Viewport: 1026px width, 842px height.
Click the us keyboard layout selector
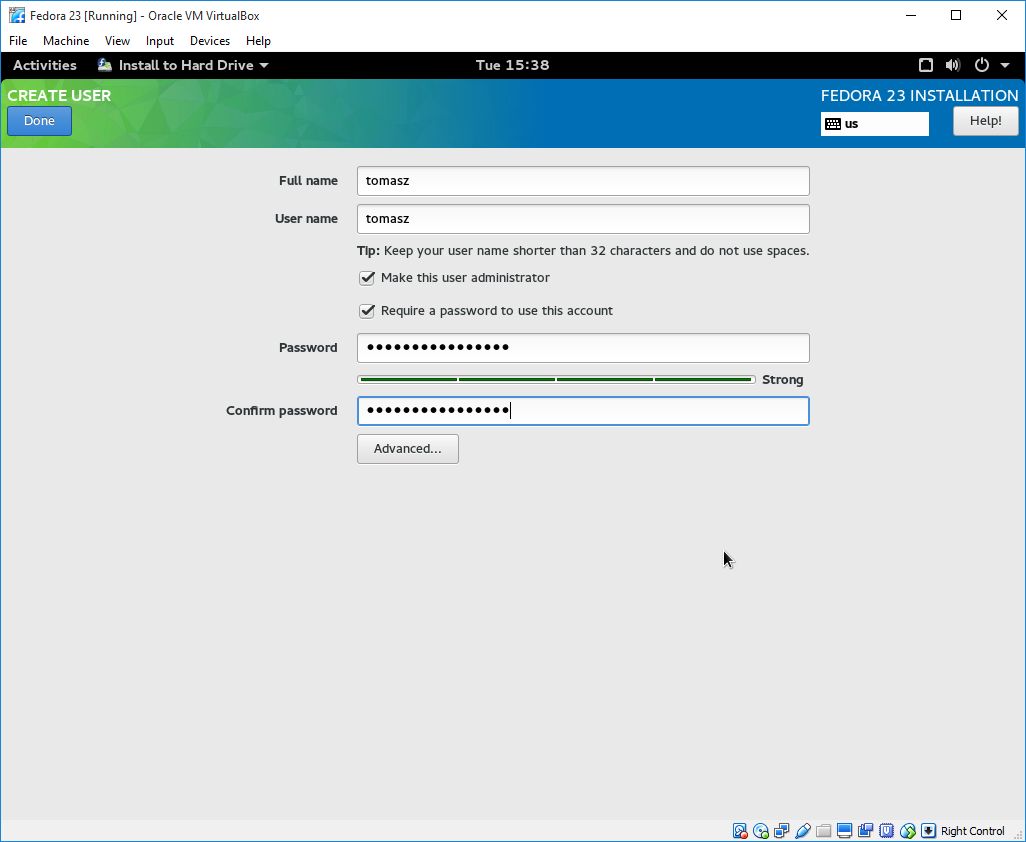click(875, 124)
